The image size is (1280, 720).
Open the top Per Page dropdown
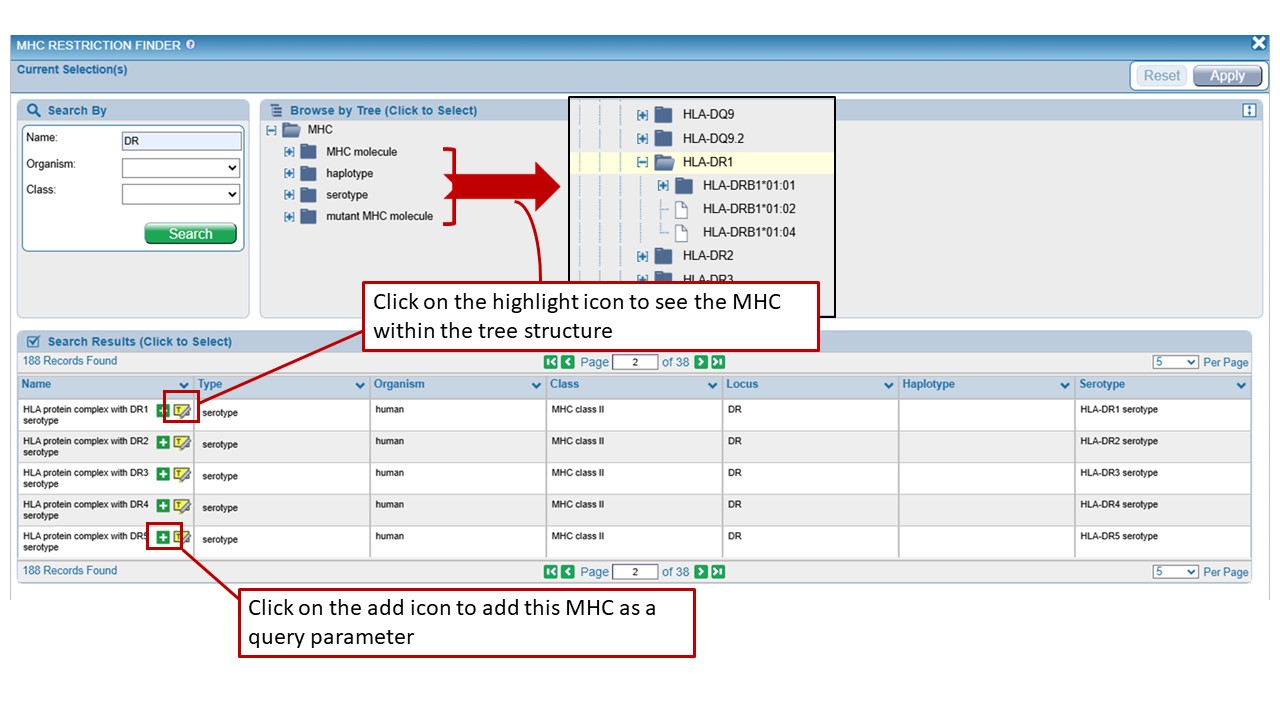pyautogui.click(x=1175, y=362)
